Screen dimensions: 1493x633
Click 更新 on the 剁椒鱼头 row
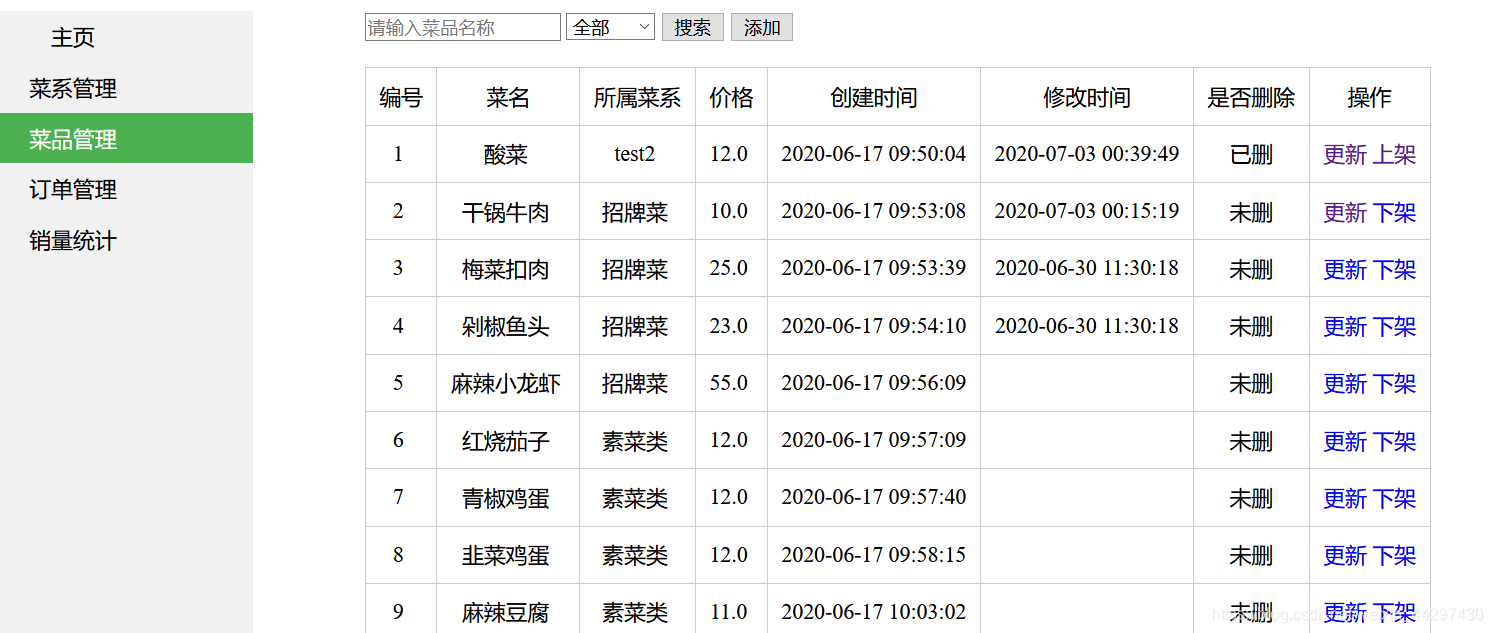pos(1345,326)
